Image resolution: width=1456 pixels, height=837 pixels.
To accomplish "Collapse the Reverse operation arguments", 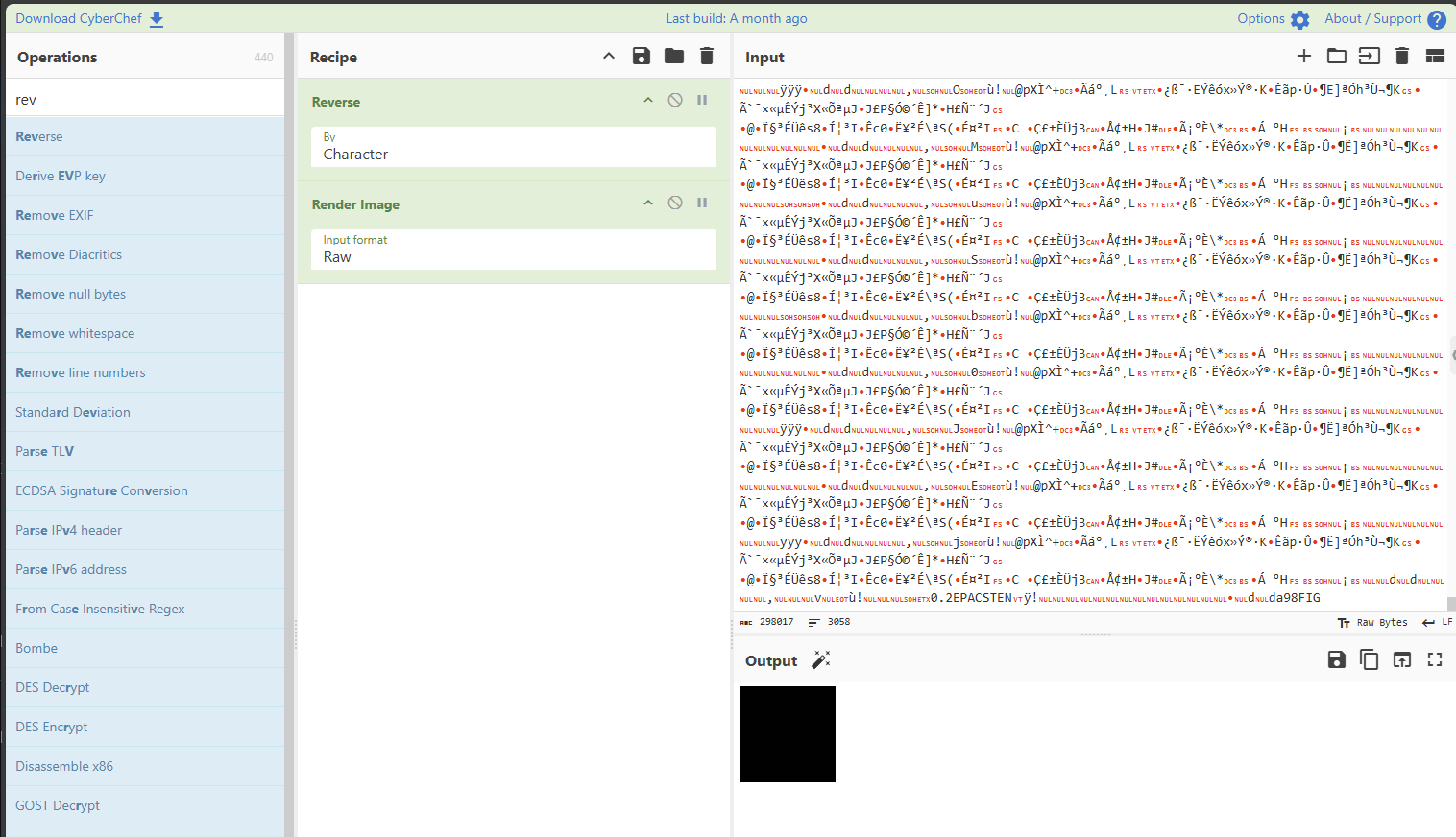I will pyautogui.click(x=648, y=101).
